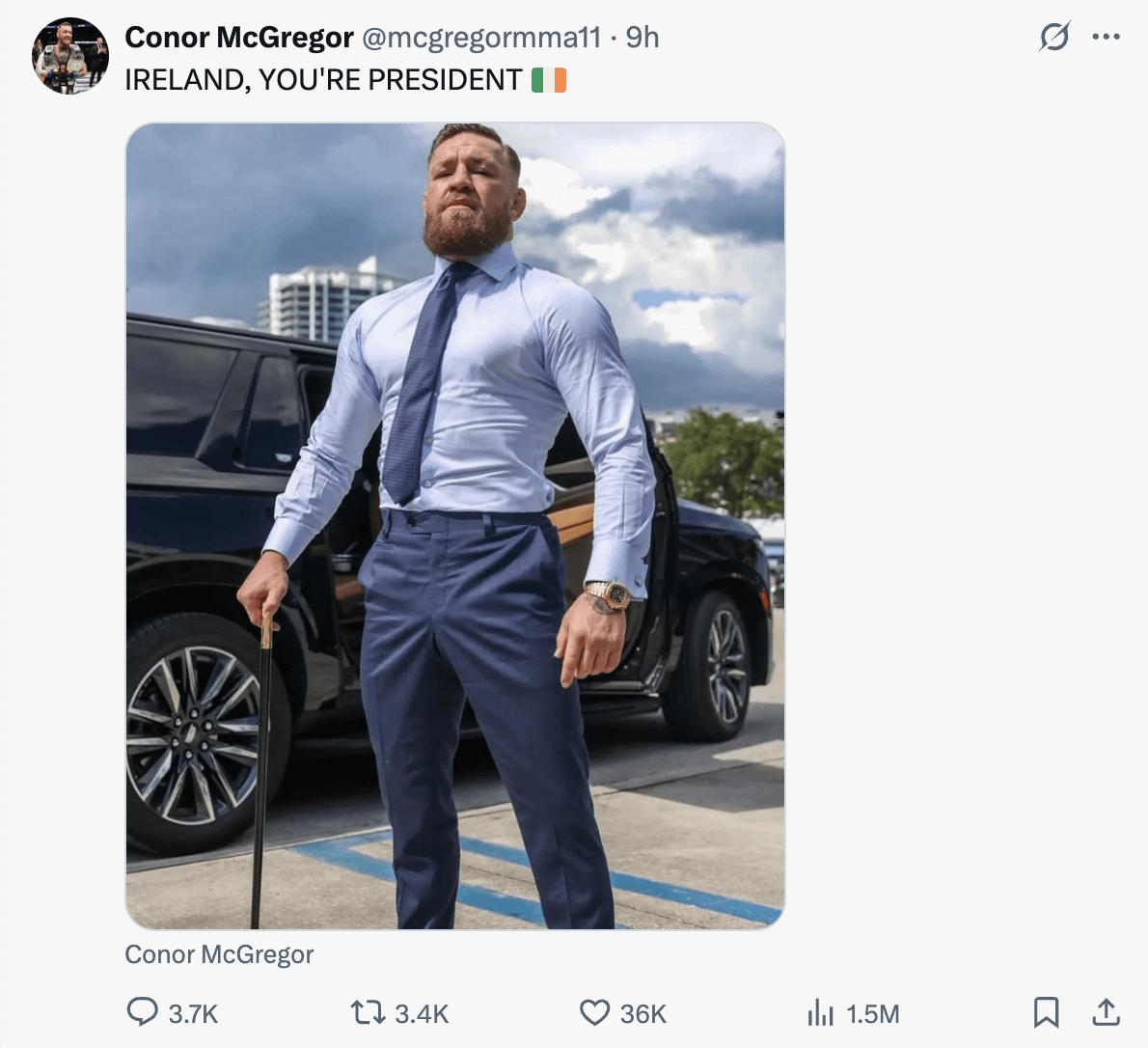This screenshot has height=1048, width=1148.
Task: Open Conor McGregor's profile avatar
Action: [x=69, y=56]
